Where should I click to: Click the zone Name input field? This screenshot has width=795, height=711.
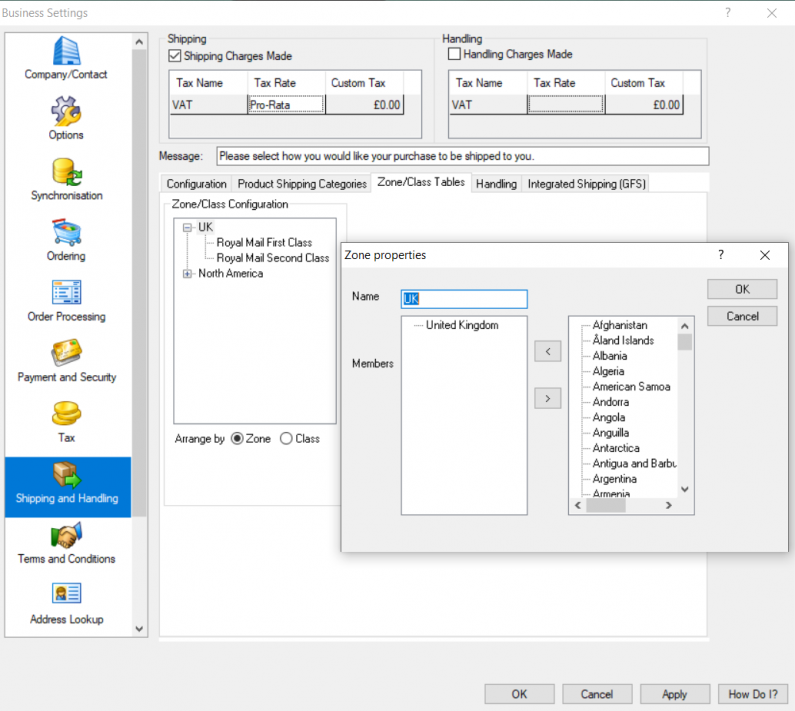464,299
